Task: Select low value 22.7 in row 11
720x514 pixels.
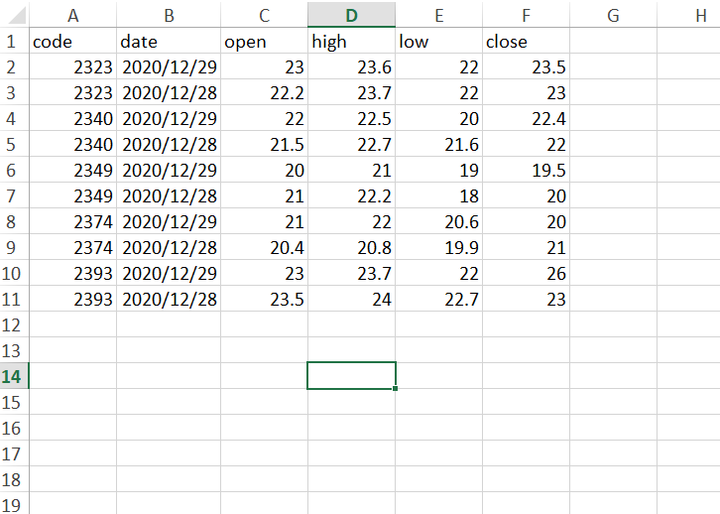Action: (x=439, y=299)
